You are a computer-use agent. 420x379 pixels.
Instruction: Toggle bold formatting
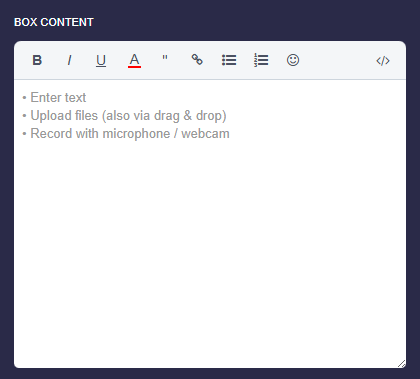[x=37, y=60]
